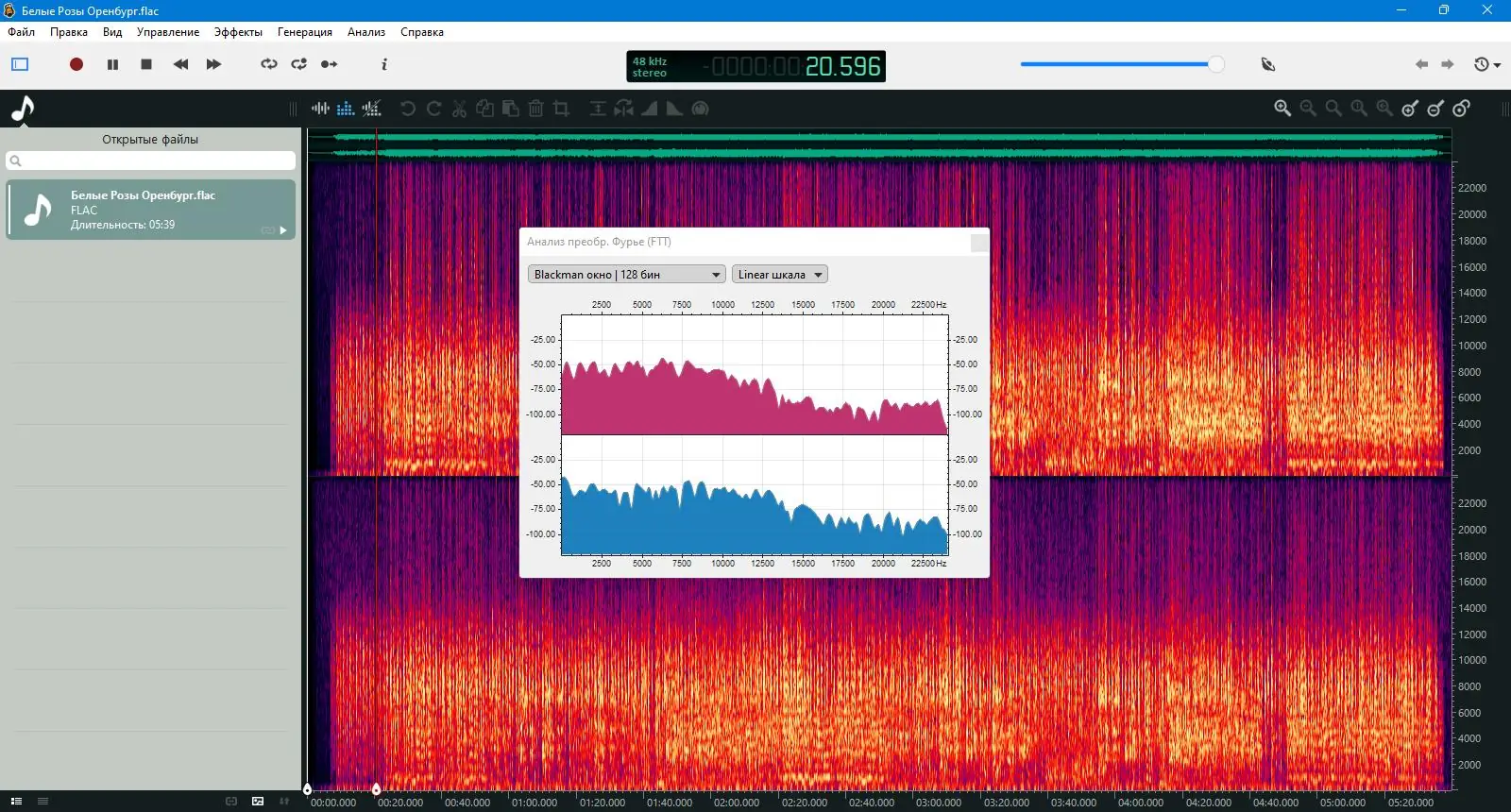Pause audio playback

point(112,64)
